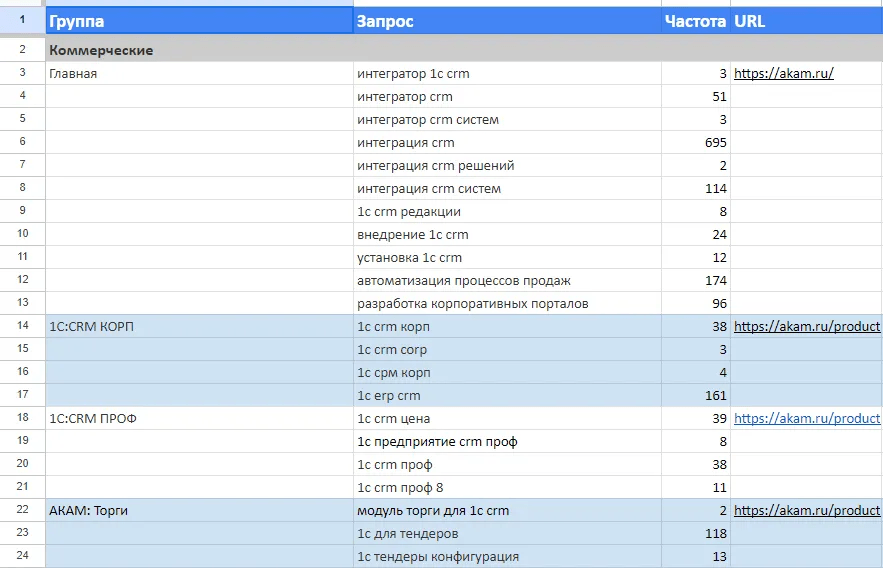Select row 14 via its row header
Viewport: 883px width, 568px height.
click(22, 327)
